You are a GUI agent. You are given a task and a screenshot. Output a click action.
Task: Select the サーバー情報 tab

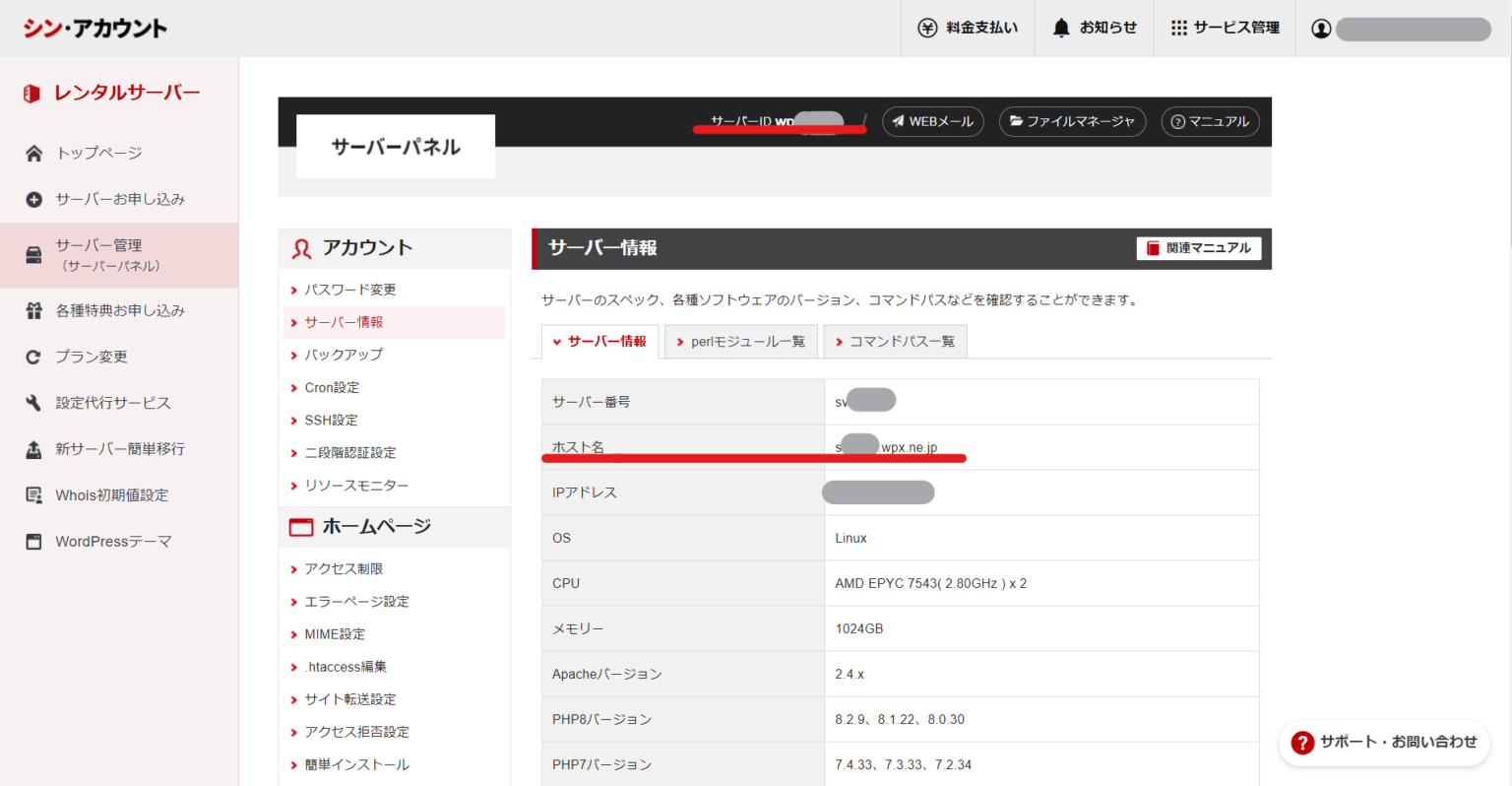[x=599, y=342]
